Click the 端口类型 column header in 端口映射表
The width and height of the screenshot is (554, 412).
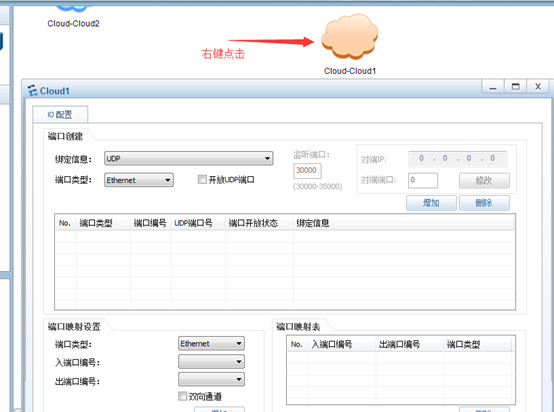[477, 344]
